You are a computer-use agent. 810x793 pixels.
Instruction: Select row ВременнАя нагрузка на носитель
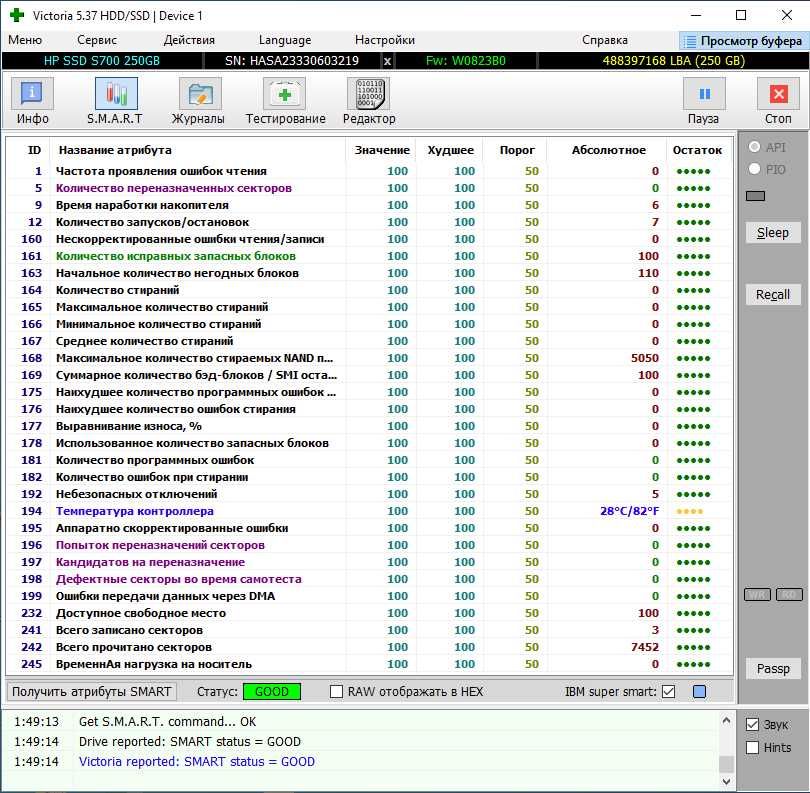370,664
